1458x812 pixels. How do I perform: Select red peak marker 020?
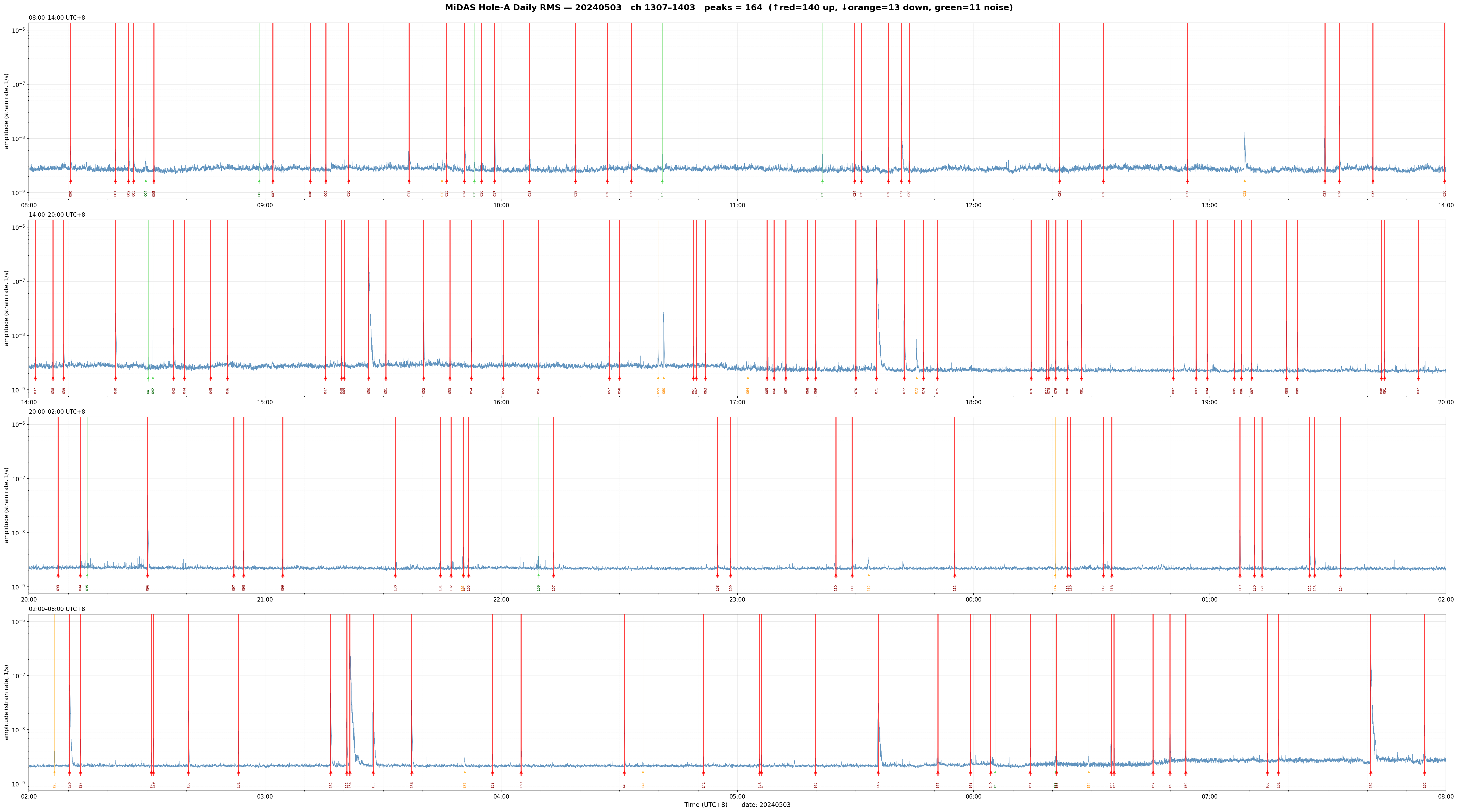607,181
